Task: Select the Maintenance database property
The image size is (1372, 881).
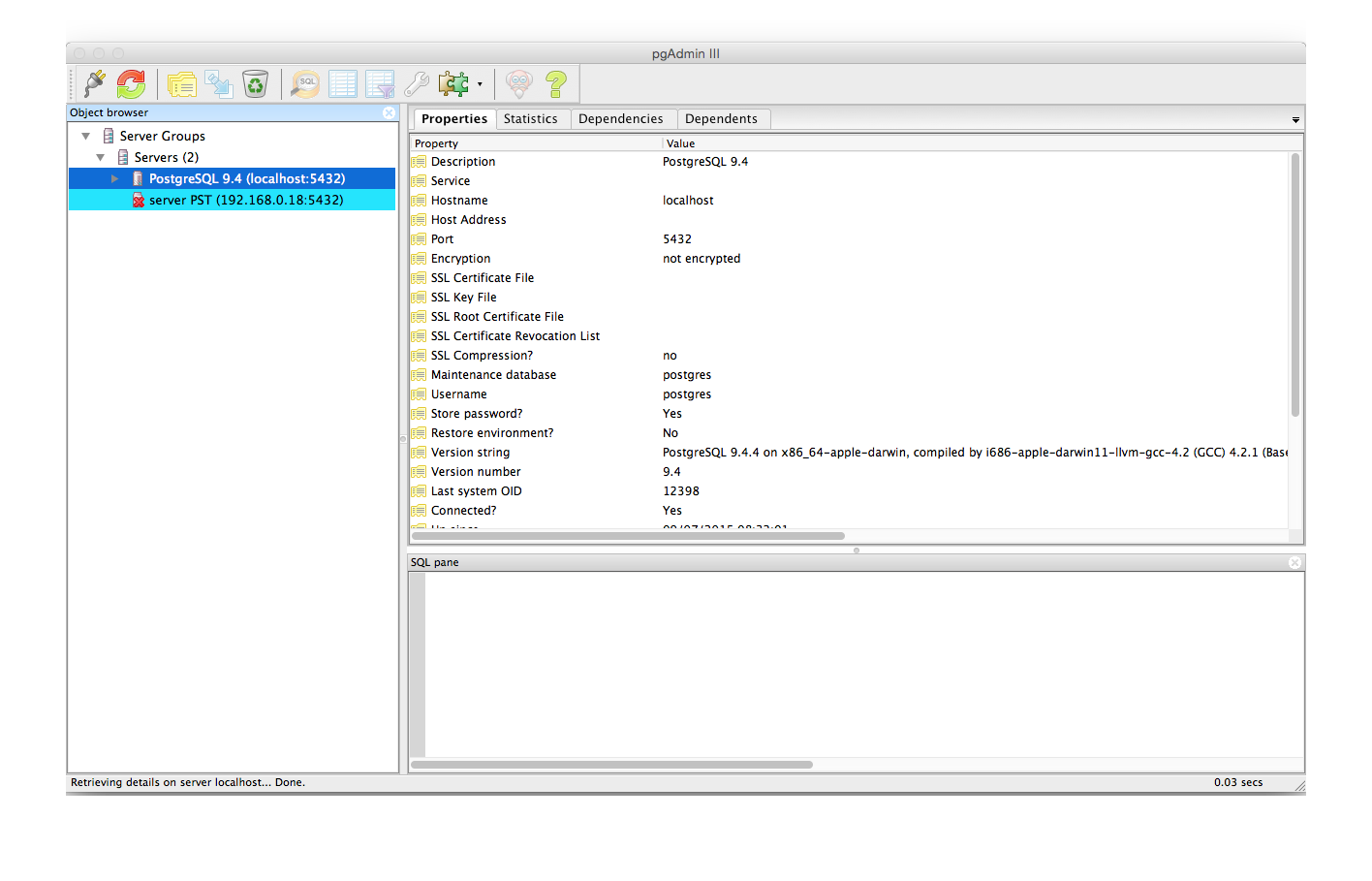Action: coord(493,375)
